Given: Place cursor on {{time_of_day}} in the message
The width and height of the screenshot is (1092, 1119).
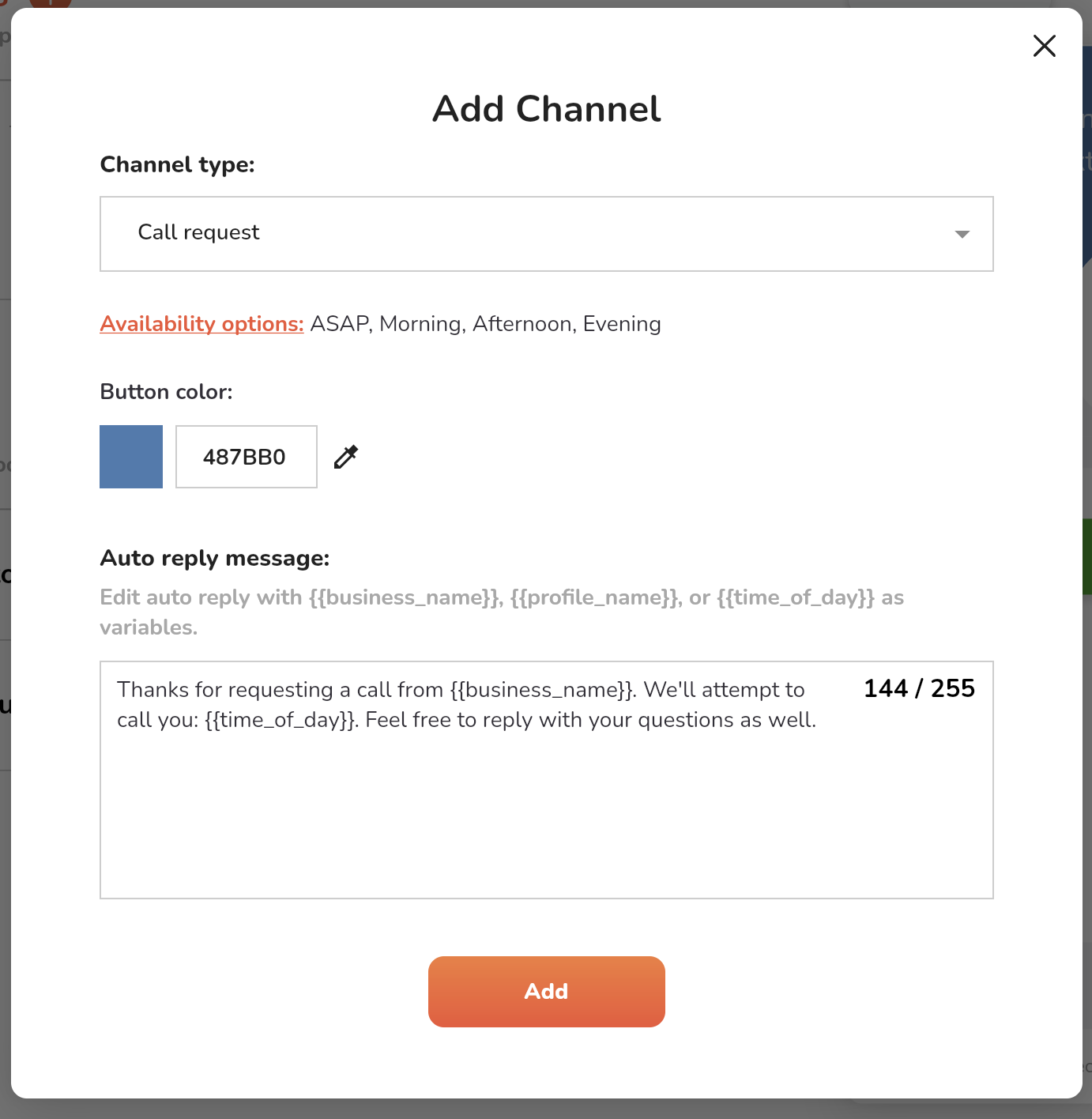Looking at the screenshot, I should tap(281, 720).
